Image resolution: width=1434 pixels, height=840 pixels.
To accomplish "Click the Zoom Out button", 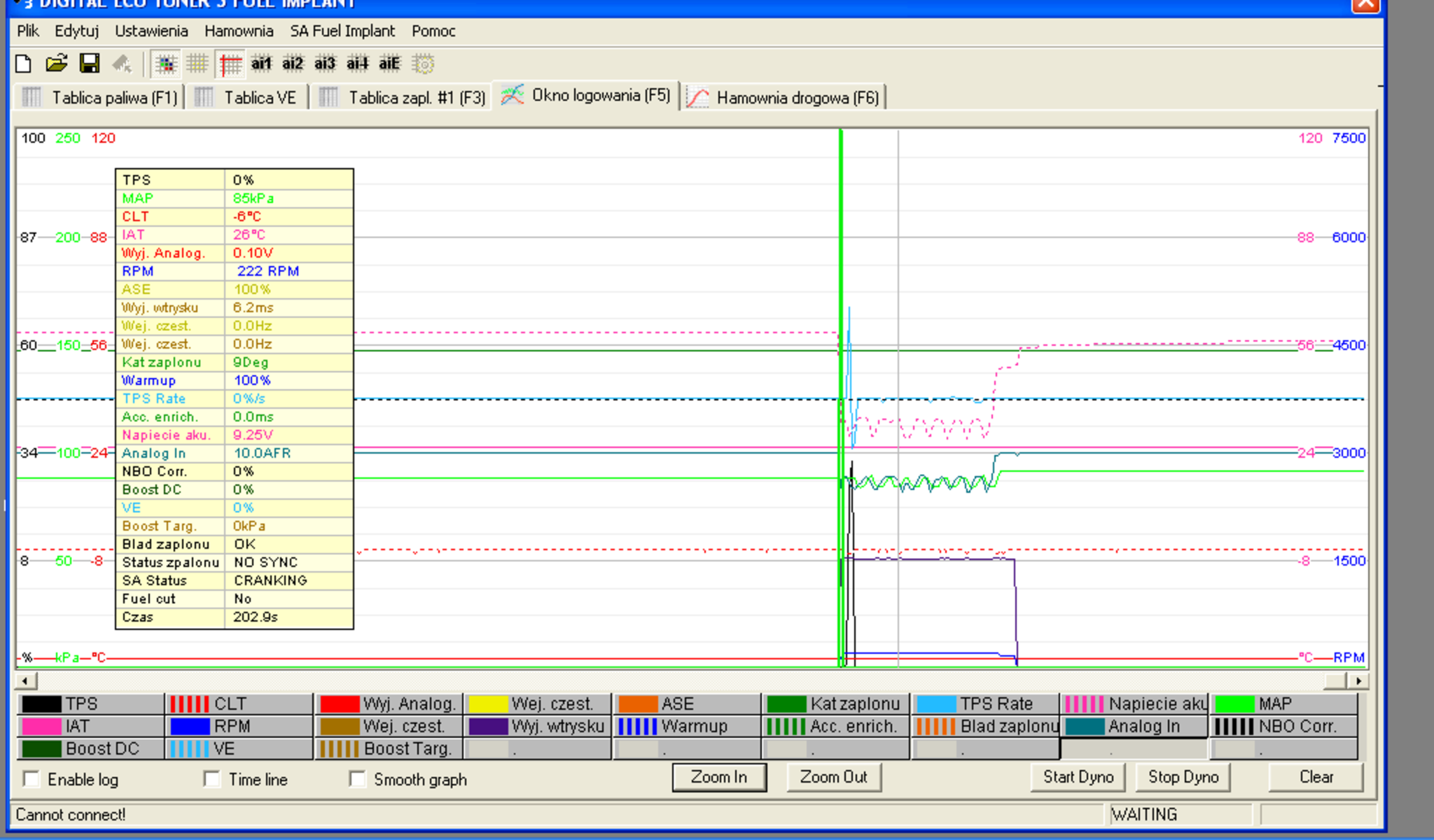I will tap(833, 777).
